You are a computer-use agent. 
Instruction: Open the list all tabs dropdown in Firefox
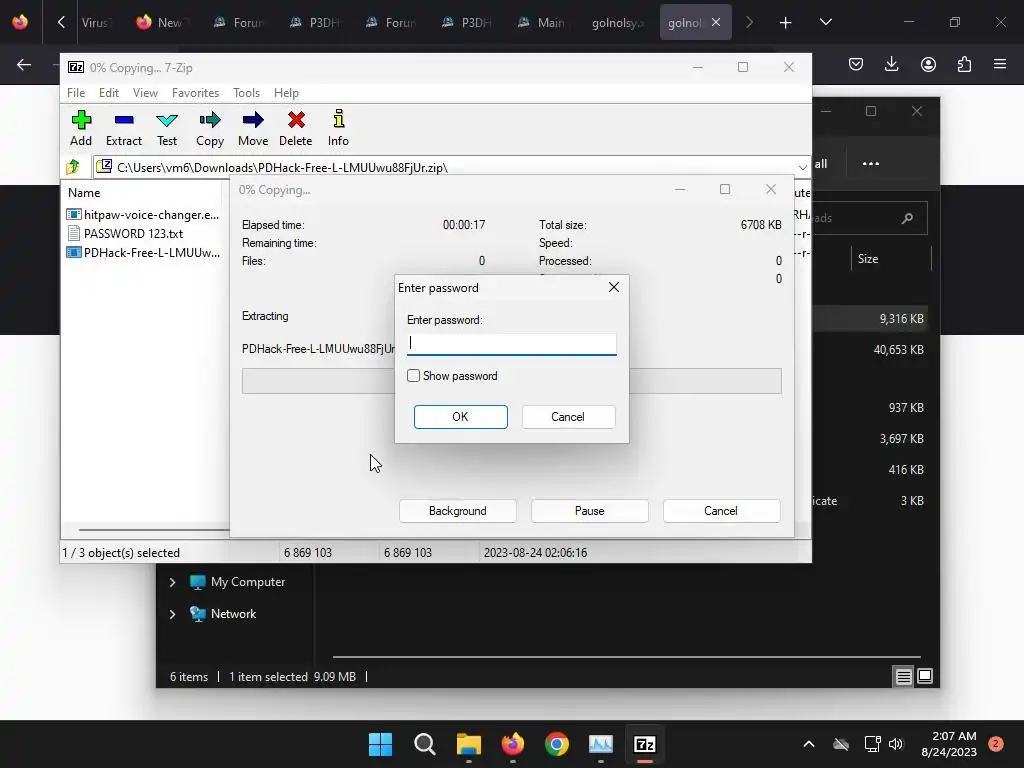coord(825,22)
